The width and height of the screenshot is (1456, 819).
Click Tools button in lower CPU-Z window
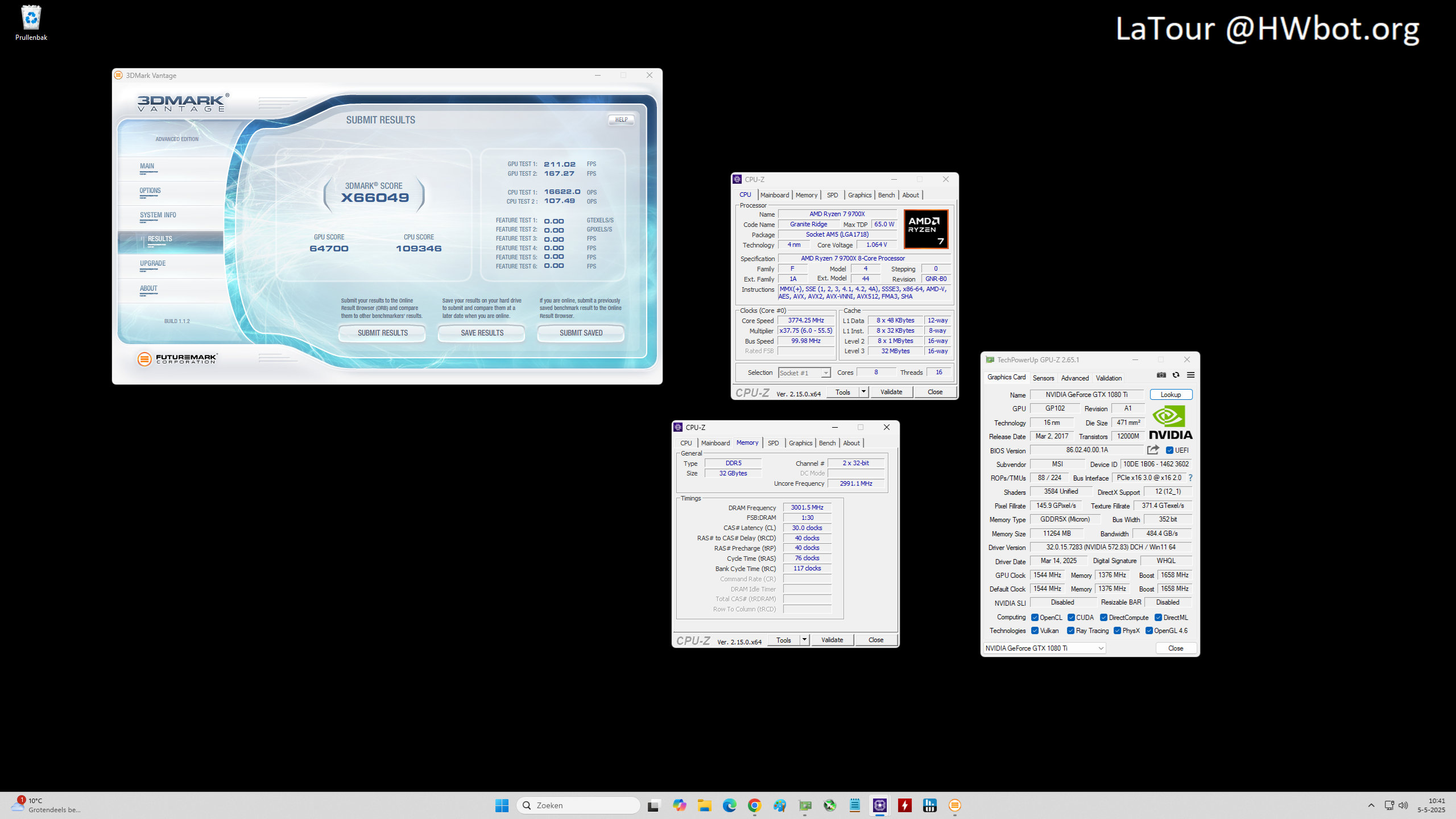783,640
